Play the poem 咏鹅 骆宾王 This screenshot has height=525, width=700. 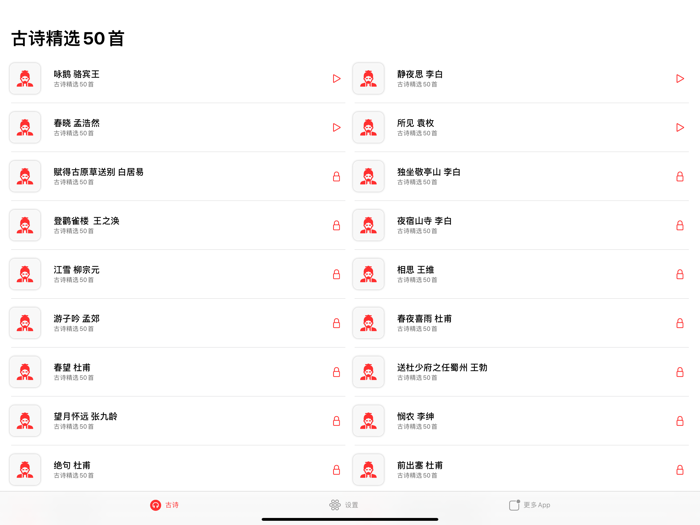337,79
